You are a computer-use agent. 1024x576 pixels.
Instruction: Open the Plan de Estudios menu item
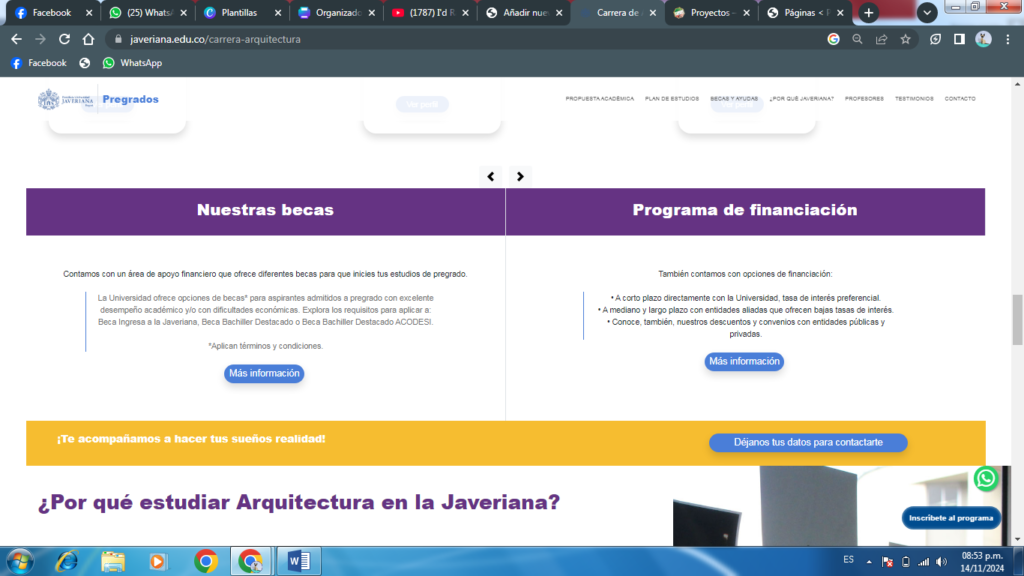(671, 99)
